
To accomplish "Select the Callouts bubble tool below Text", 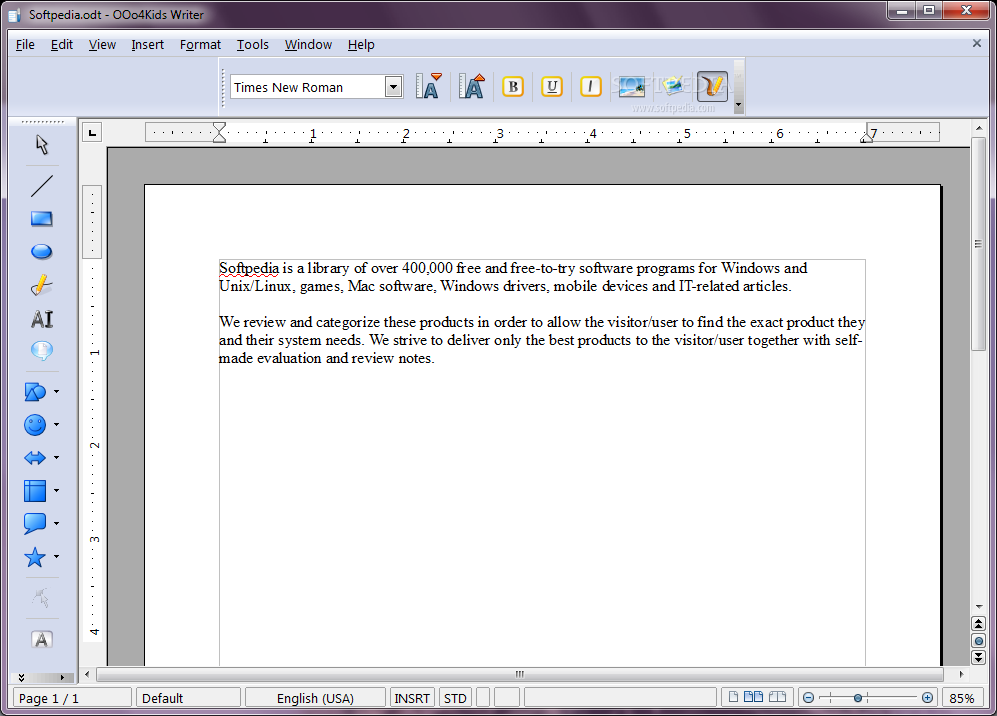I will point(42,350).
